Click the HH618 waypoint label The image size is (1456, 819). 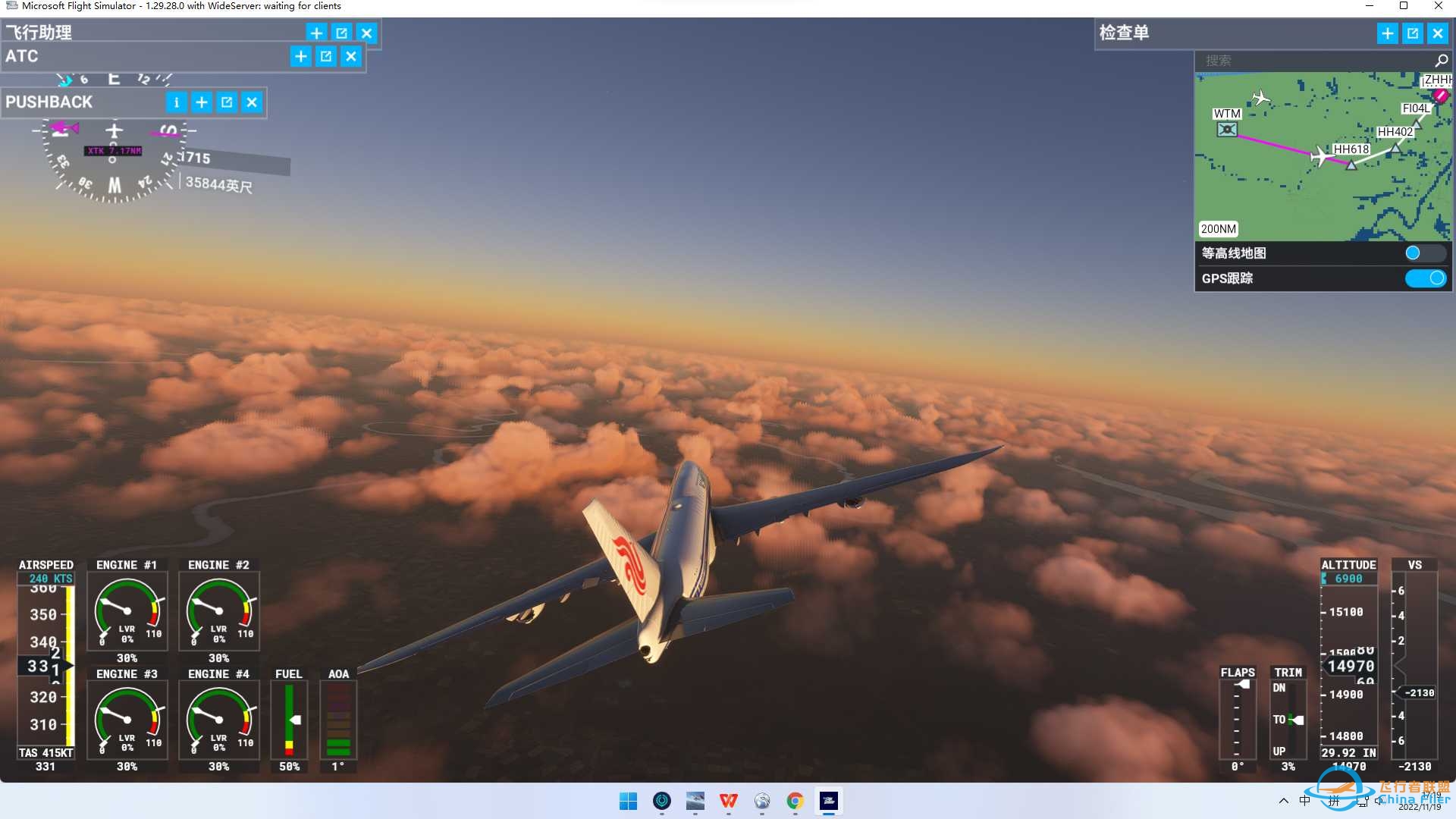click(x=1351, y=149)
